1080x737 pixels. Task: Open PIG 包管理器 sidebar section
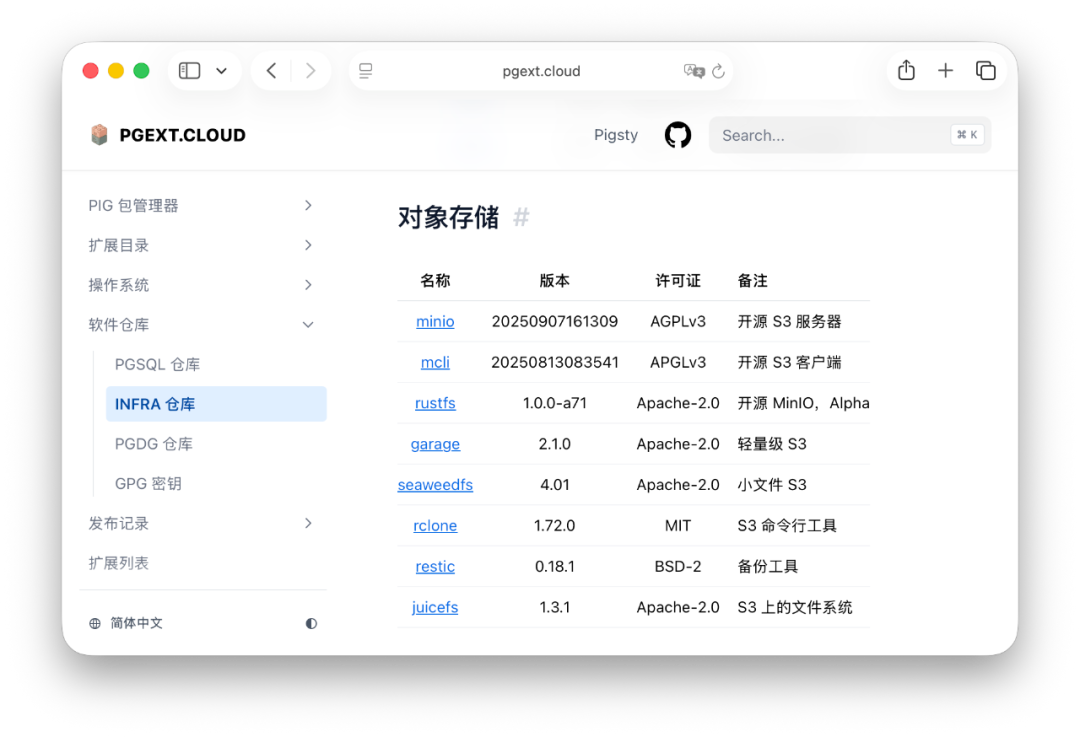click(134, 205)
